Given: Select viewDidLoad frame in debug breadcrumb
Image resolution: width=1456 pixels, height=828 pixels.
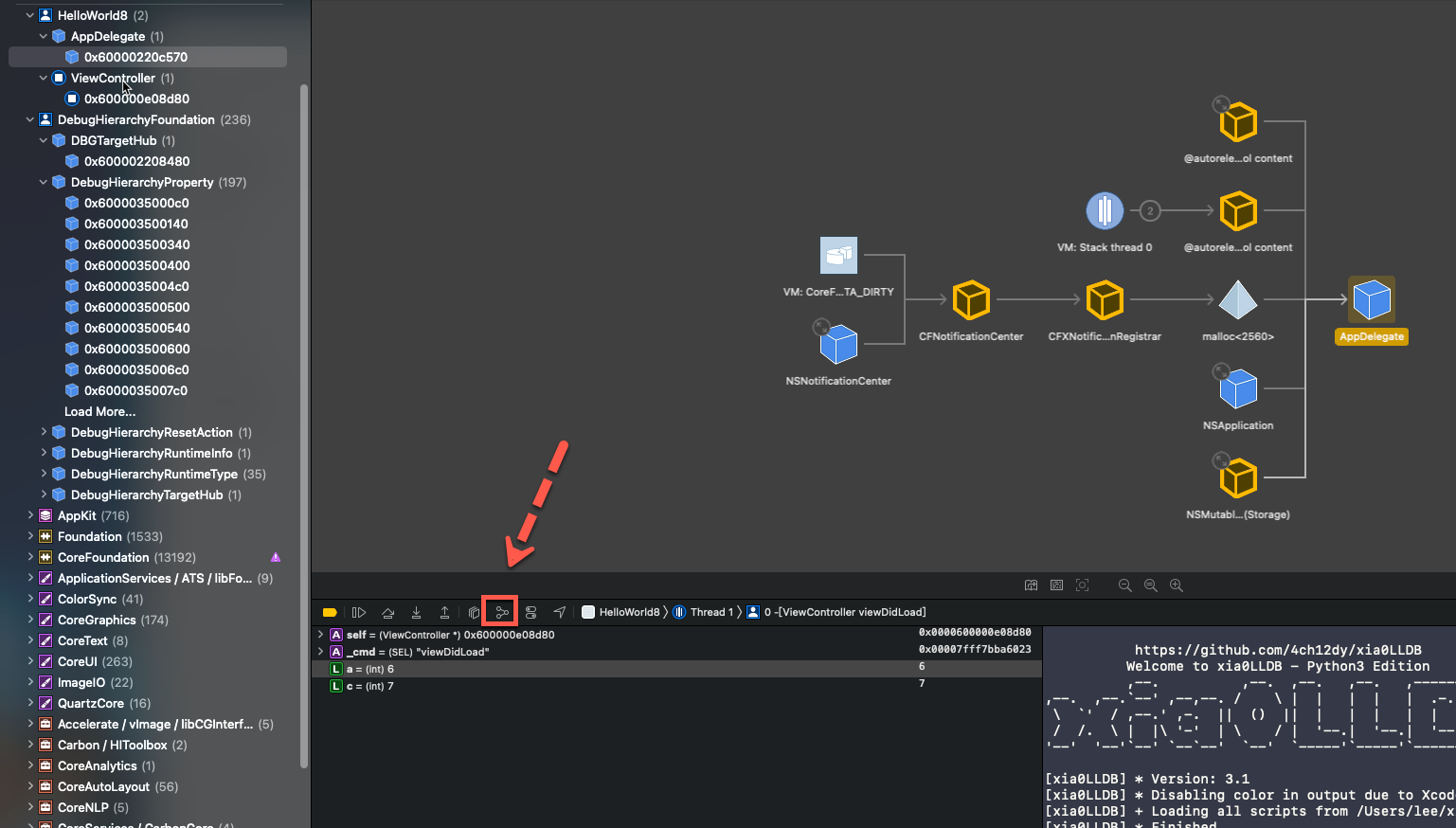Looking at the screenshot, I should tap(837, 612).
